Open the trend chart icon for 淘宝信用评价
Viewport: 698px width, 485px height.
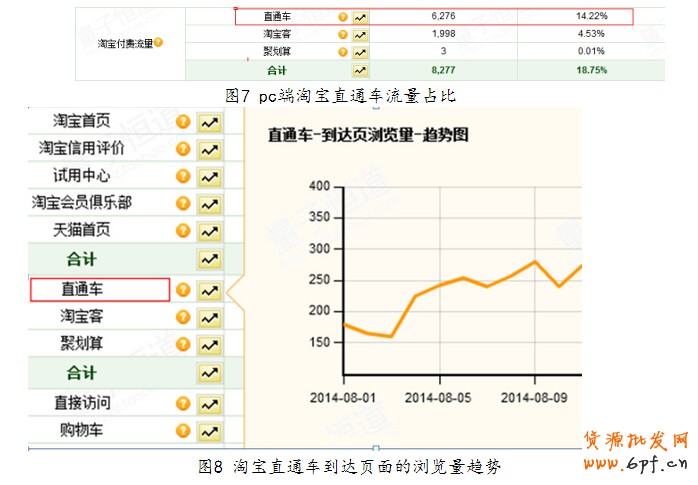tap(208, 149)
